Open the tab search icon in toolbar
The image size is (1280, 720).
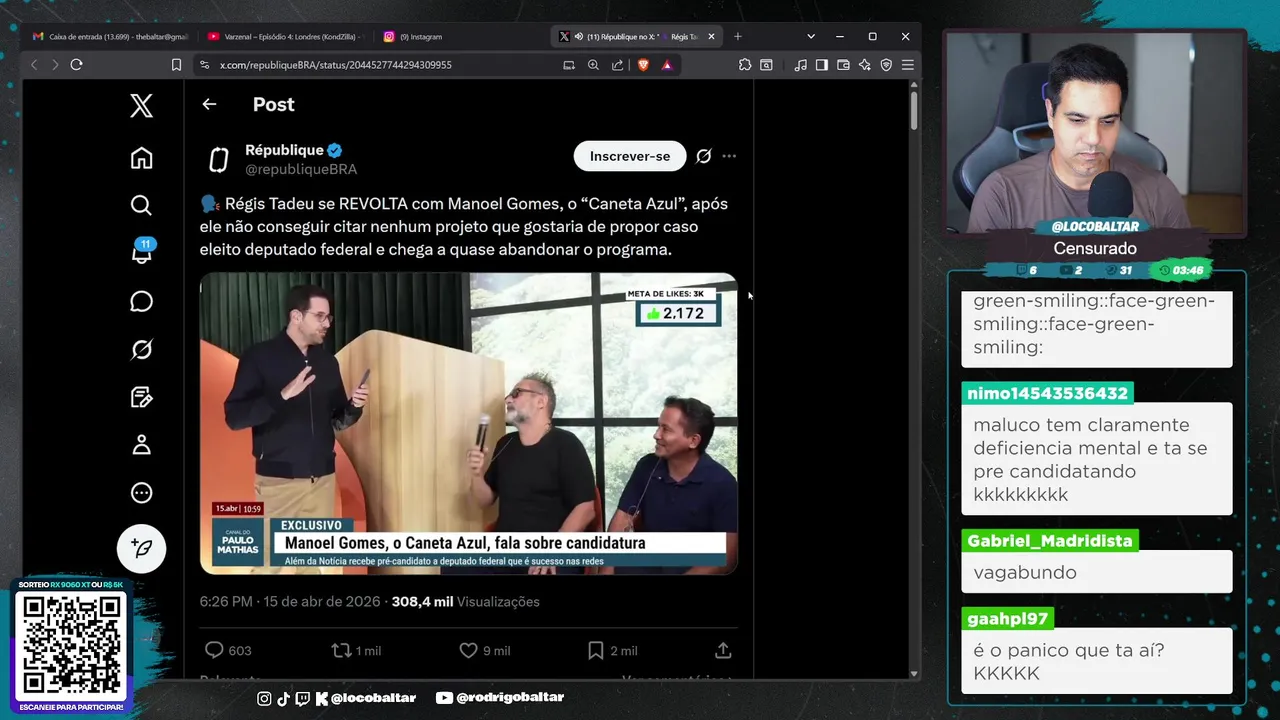766,65
